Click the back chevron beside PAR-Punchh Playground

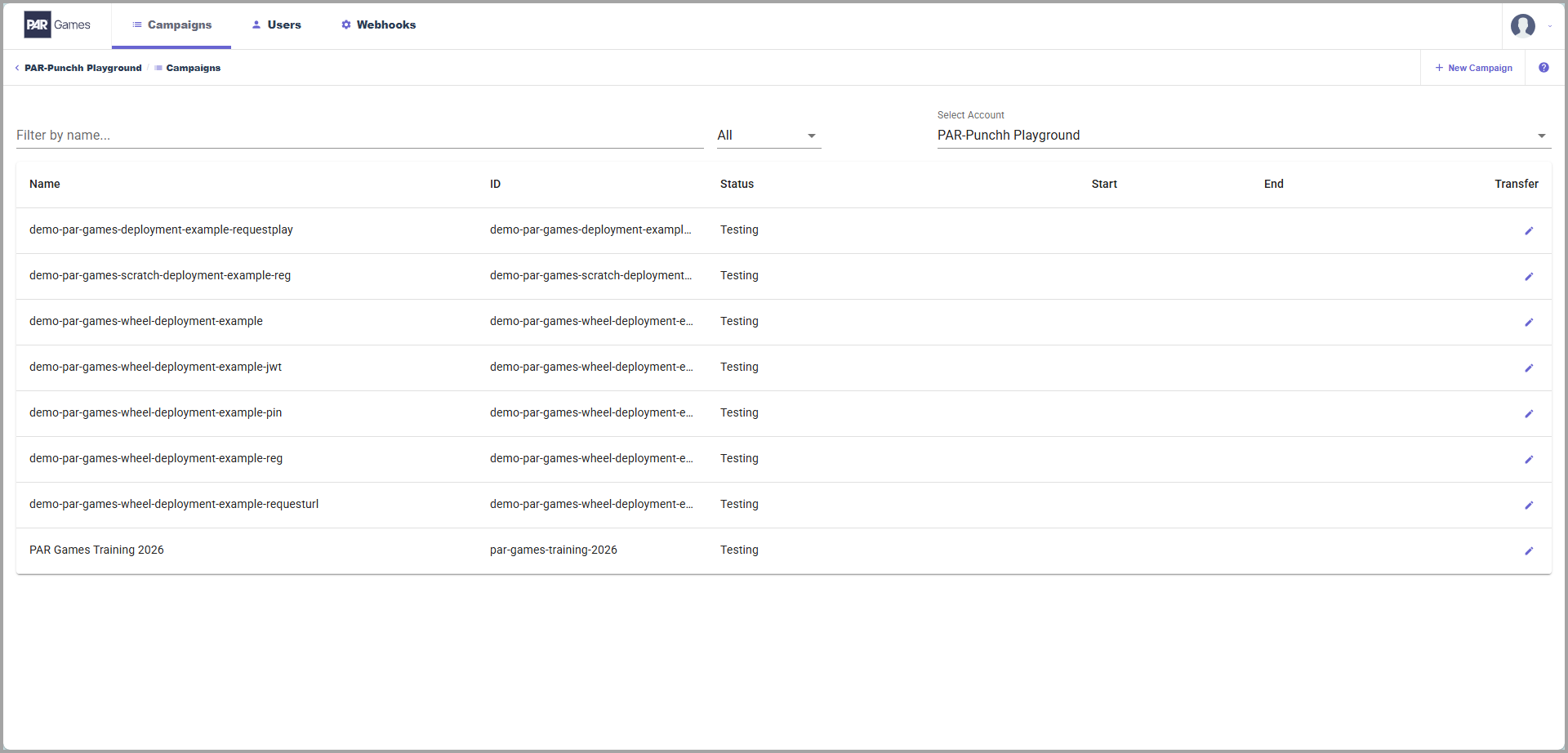(17, 68)
